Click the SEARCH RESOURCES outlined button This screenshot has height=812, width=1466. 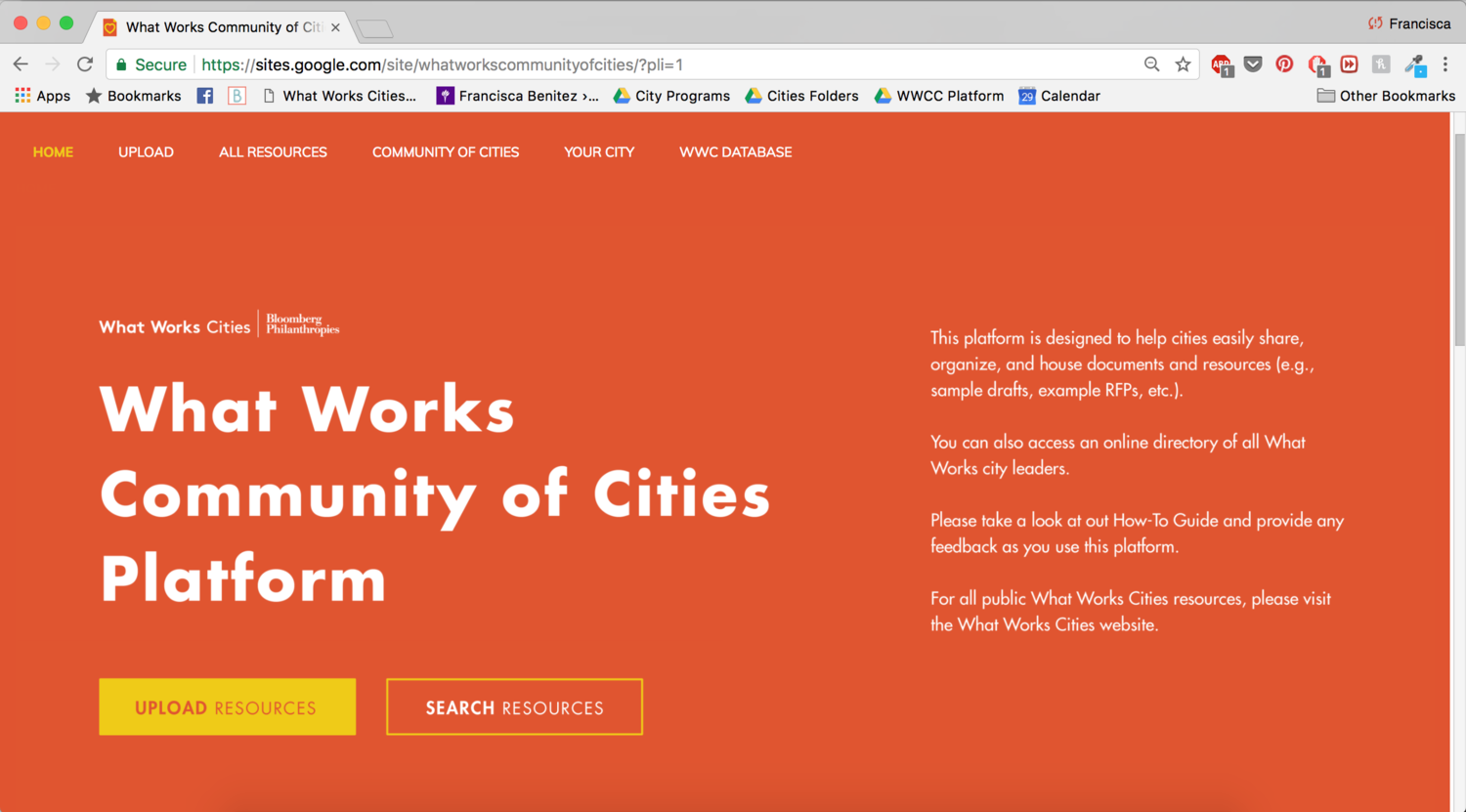(514, 706)
